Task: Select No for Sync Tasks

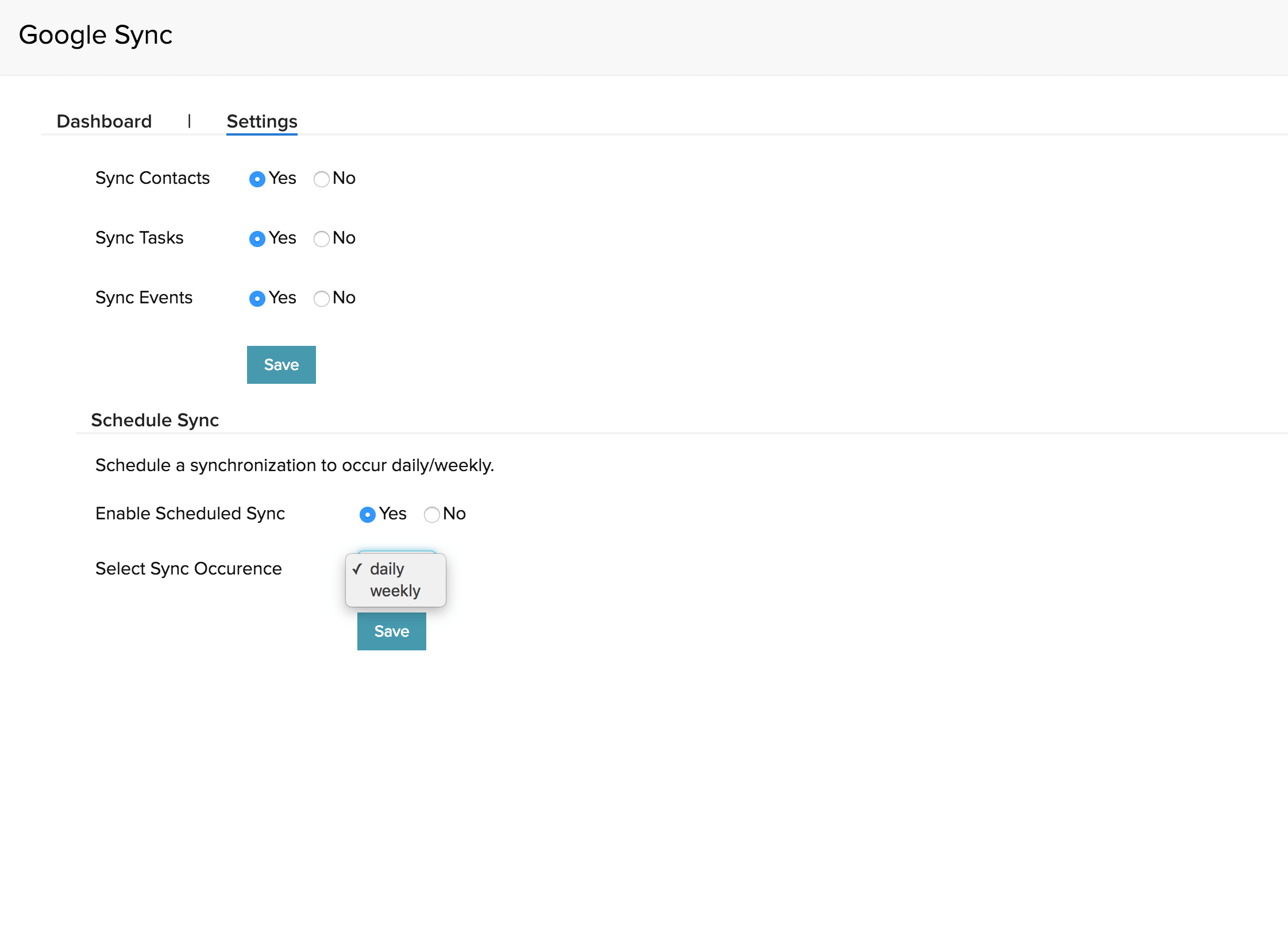Action: click(x=322, y=239)
